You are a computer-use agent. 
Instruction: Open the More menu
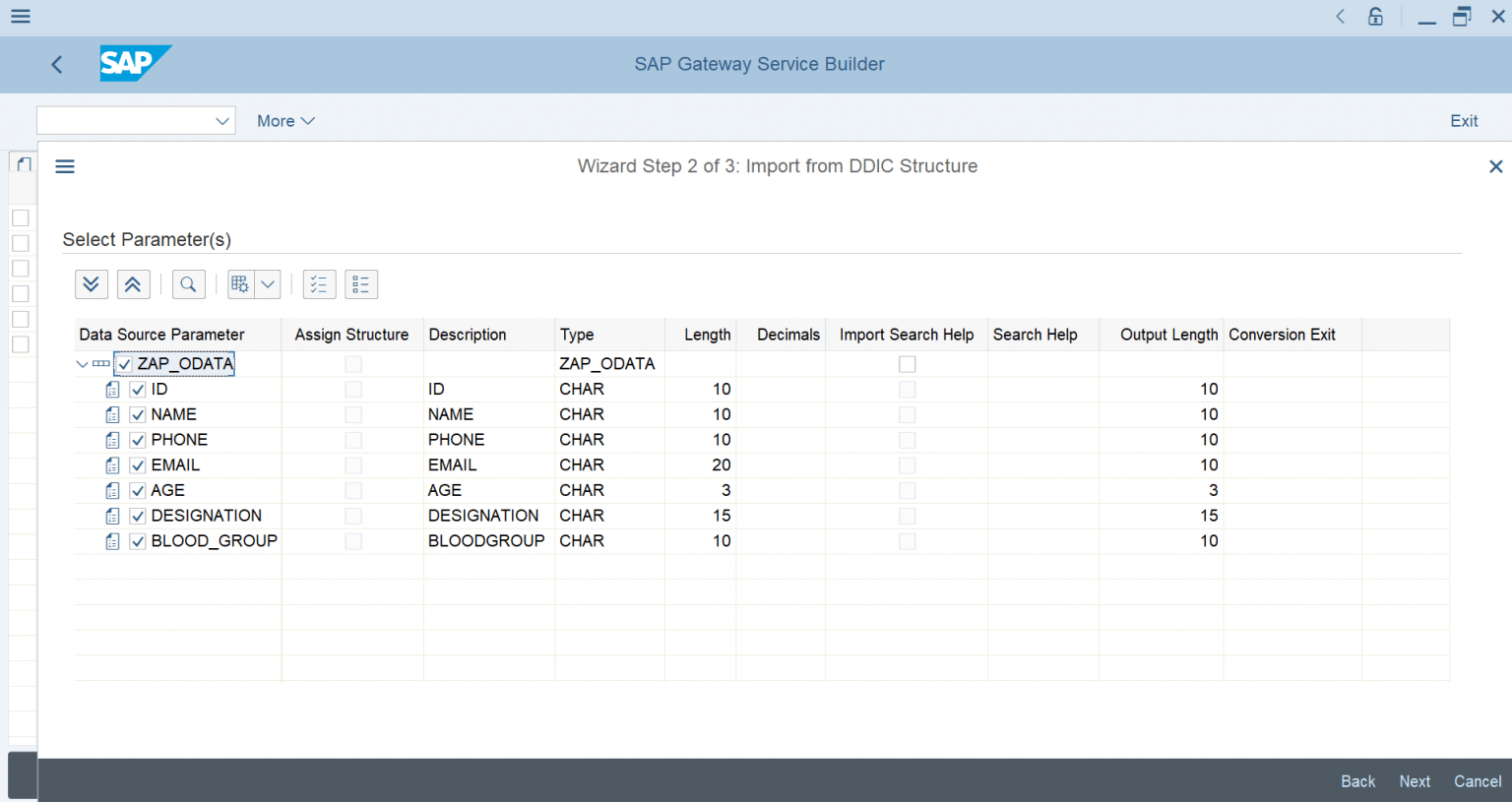[284, 120]
